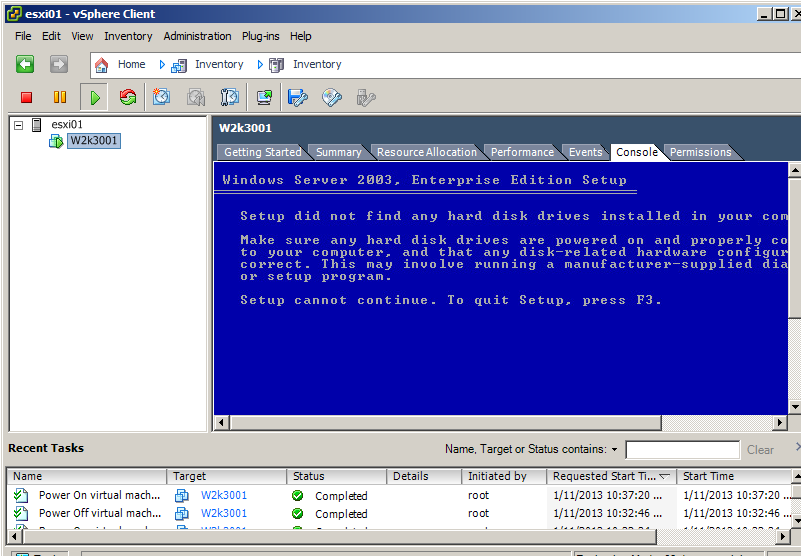
Task: Click the revert to snapshot icon
Action: pos(196,97)
